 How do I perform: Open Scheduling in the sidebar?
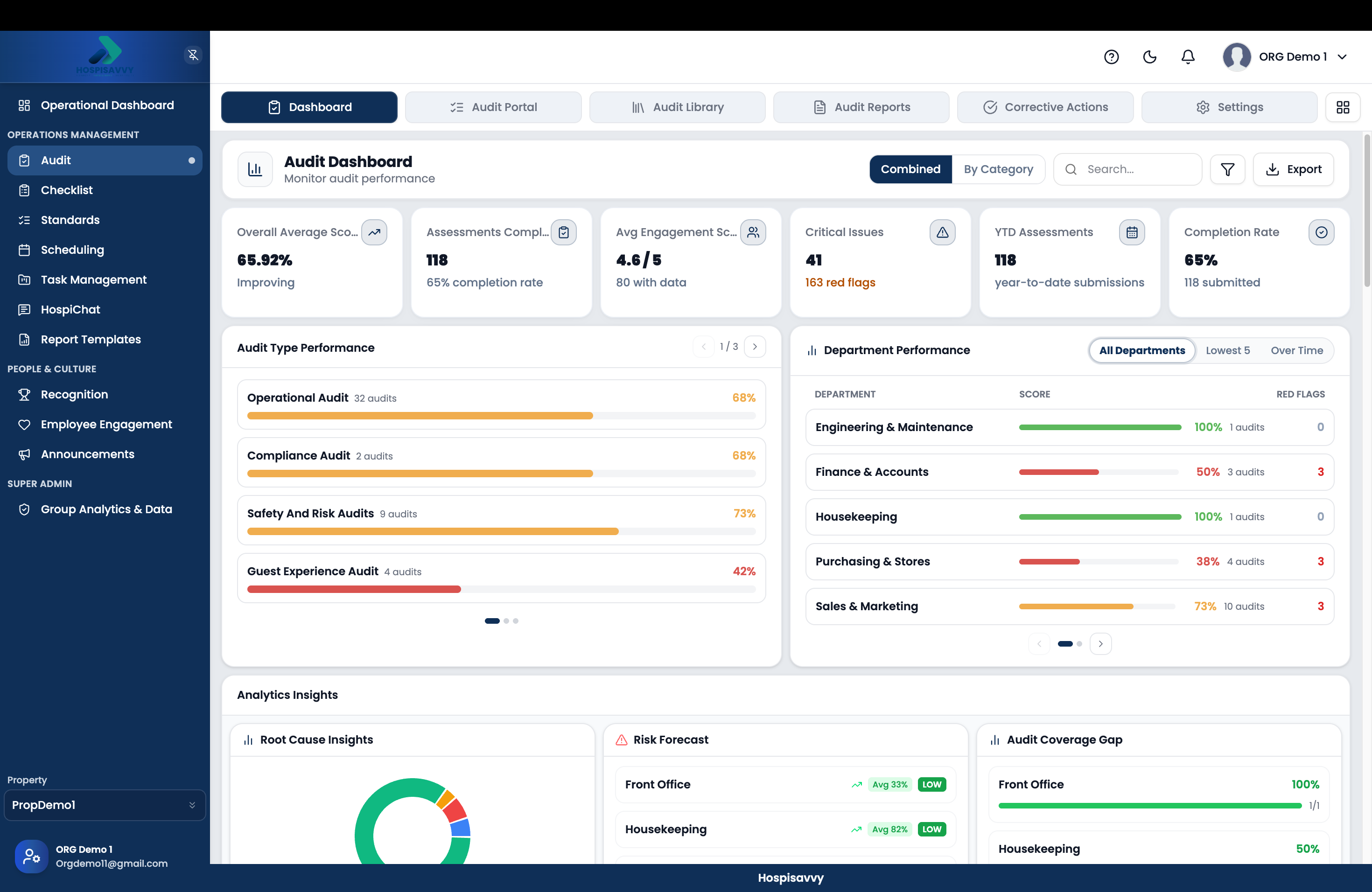point(105,250)
